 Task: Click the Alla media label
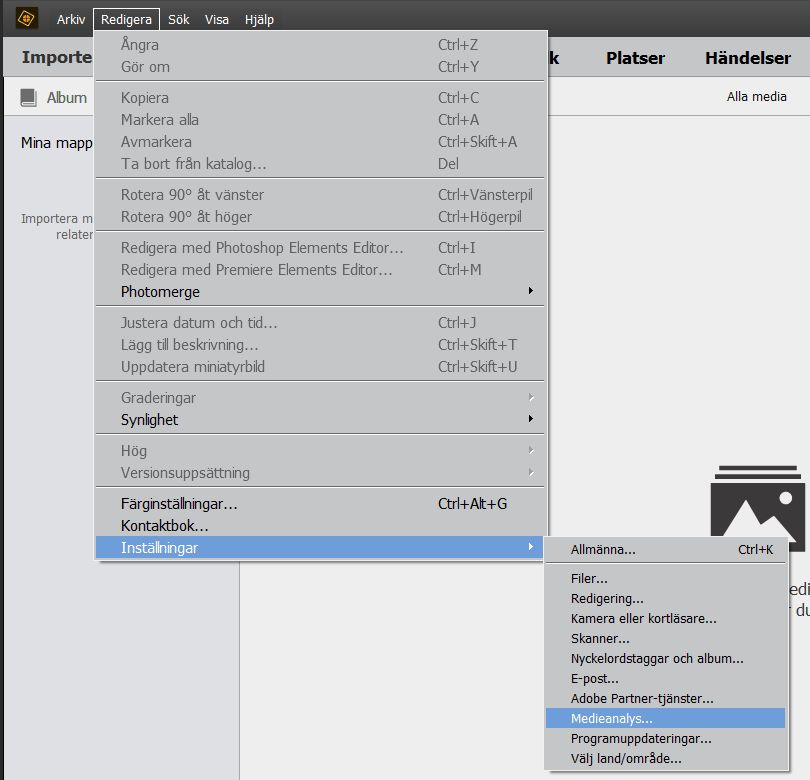coord(756,97)
